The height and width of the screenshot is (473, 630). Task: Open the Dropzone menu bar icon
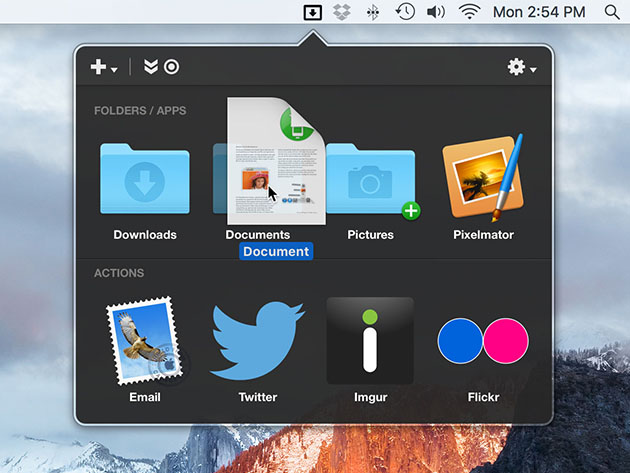(312, 12)
